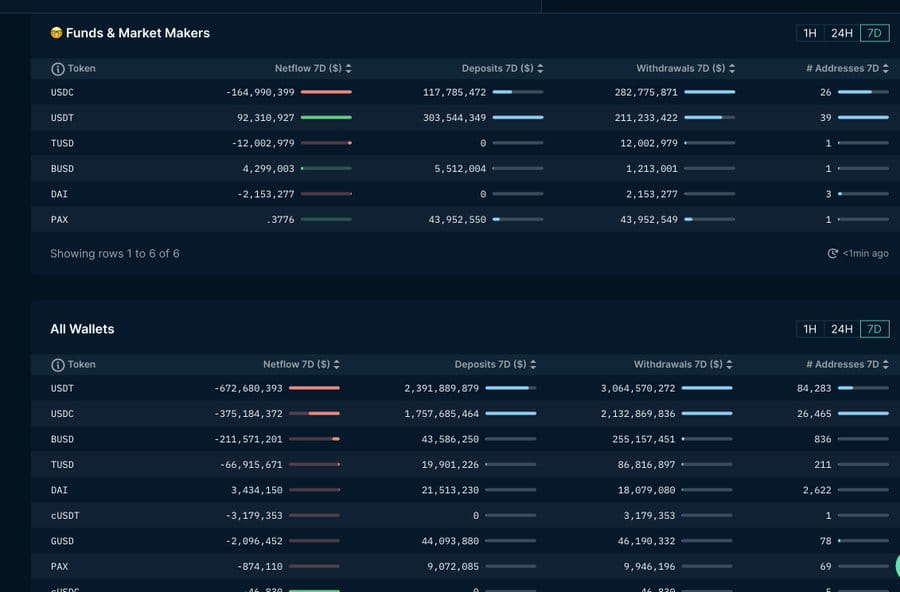Click the Netflow 7D ($) header in Funds table

pos(308,68)
